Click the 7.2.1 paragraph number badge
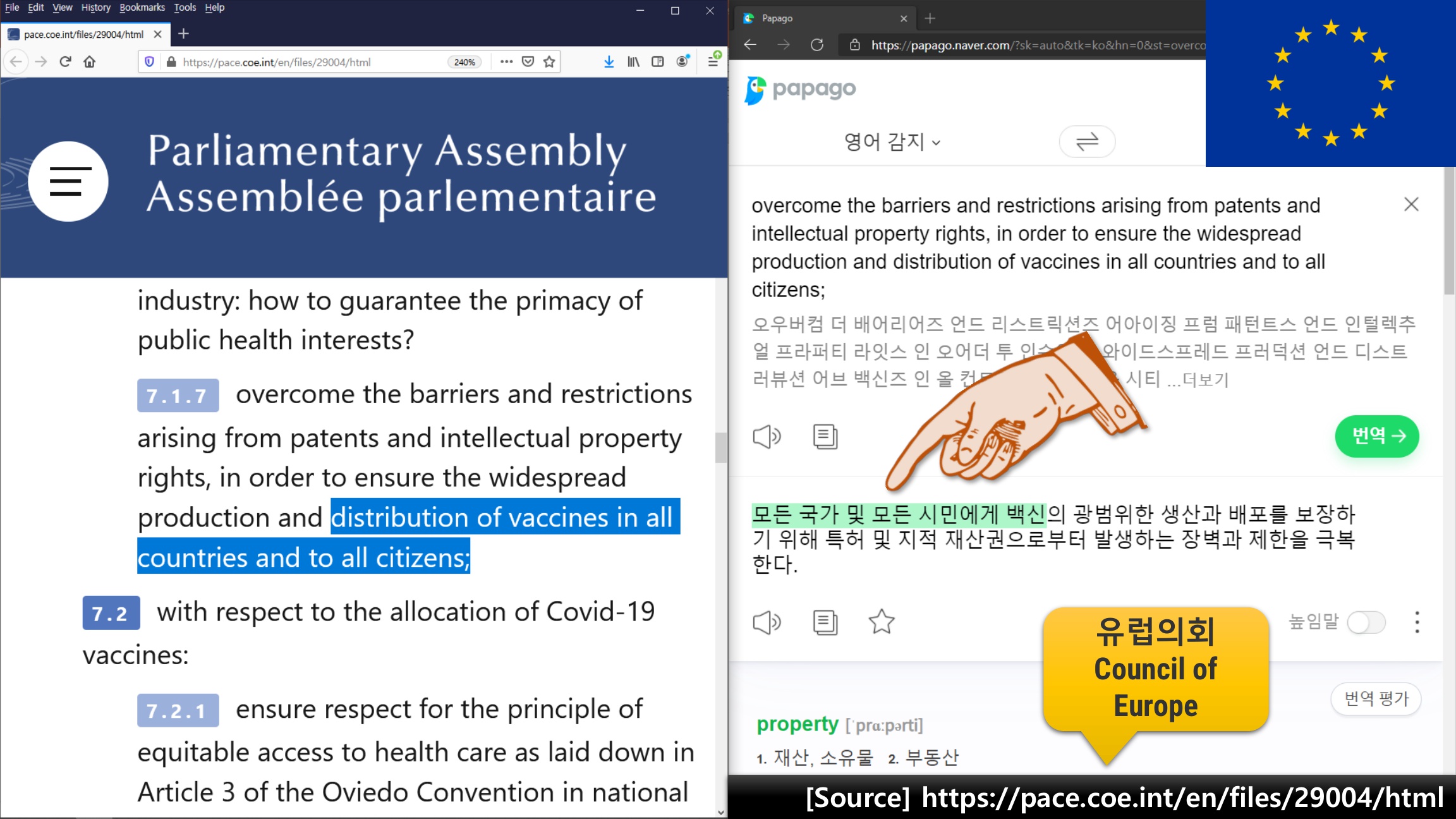Viewport: 1456px width, 819px height. pyautogui.click(x=178, y=710)
